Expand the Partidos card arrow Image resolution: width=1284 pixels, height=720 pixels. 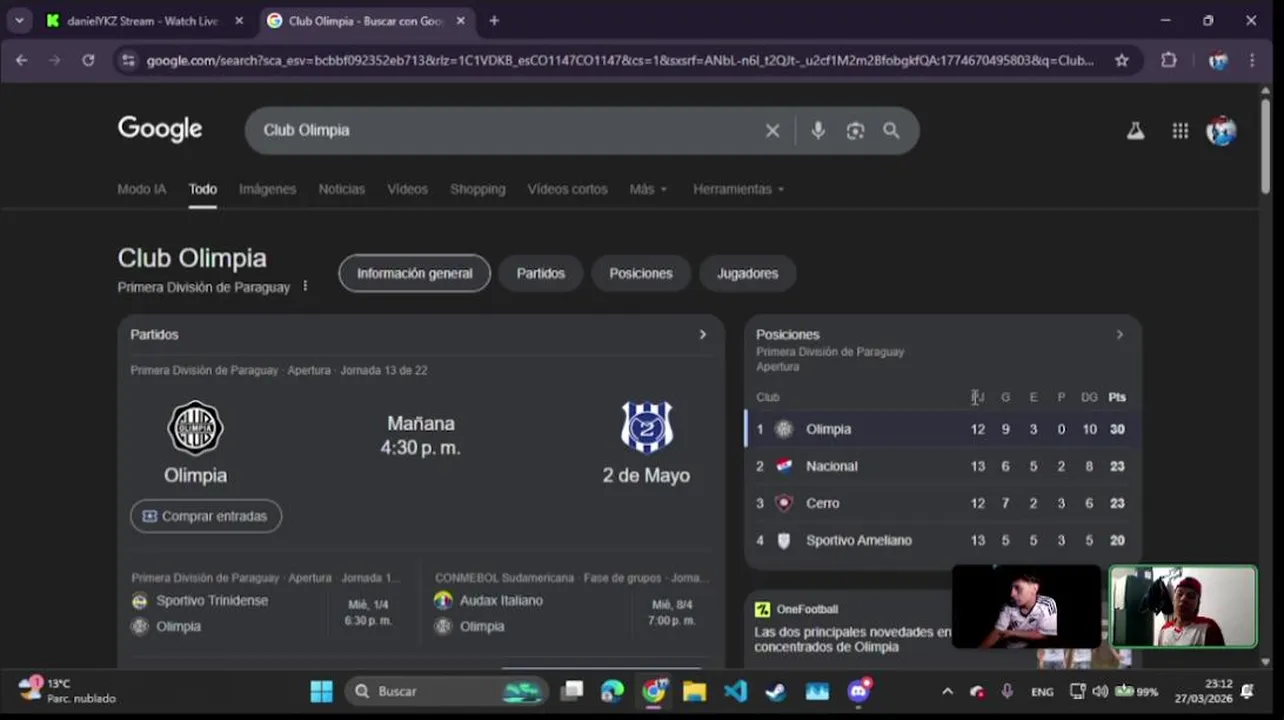(x=702, y=335)
